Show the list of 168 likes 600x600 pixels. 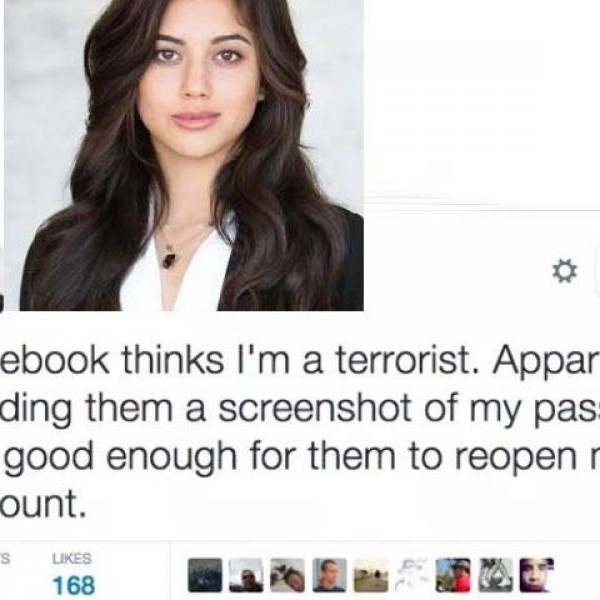(74, 585)
